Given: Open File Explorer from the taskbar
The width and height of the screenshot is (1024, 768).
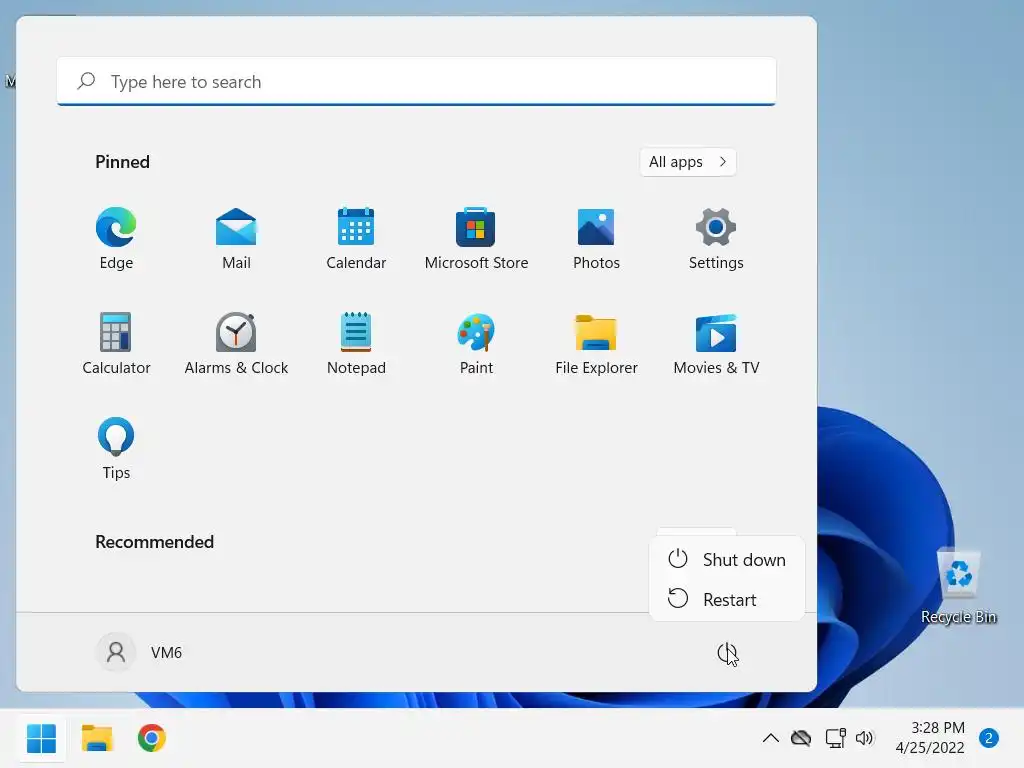Looking at the screenshot, I should 97,739.
